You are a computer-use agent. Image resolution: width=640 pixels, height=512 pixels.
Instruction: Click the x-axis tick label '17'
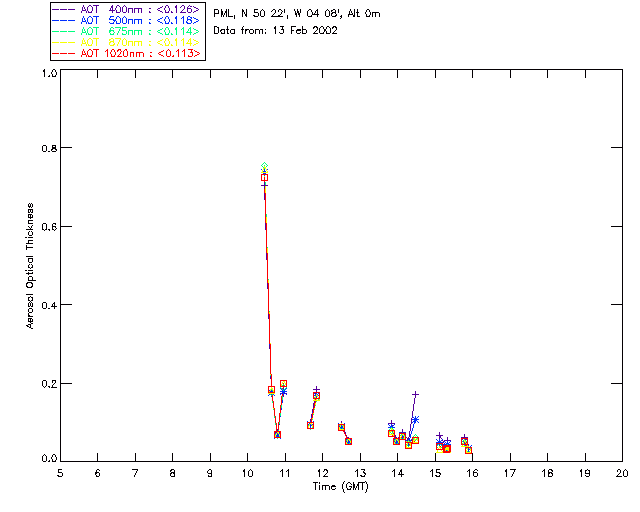pyautogui.click(x=510, y=474)
